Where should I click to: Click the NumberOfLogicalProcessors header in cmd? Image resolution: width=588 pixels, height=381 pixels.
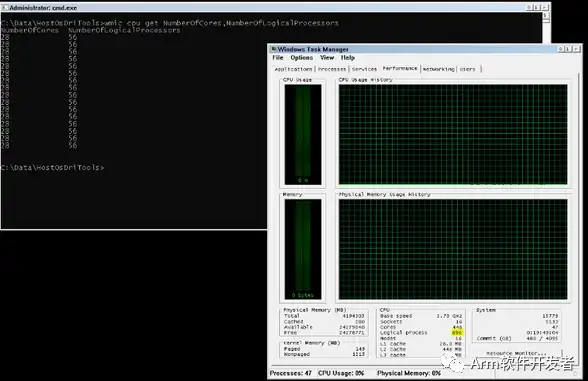(x=124, y=30)
